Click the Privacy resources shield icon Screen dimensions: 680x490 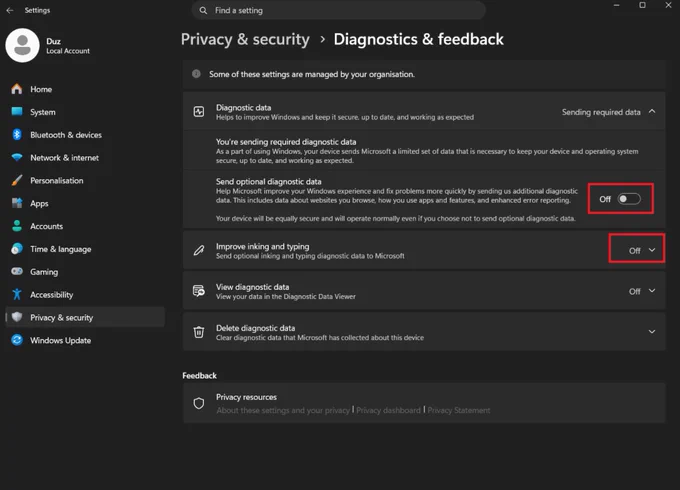coord(199,403)
